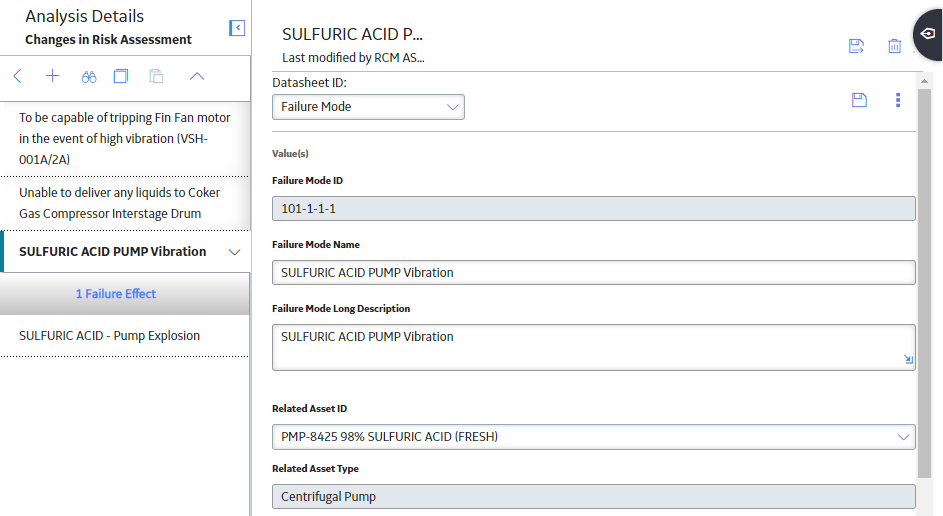Image resolution: width=943 pixels, height=516 pixels.
Task: Click the Failure Mode Name input field
Action: tap(594, 272)
